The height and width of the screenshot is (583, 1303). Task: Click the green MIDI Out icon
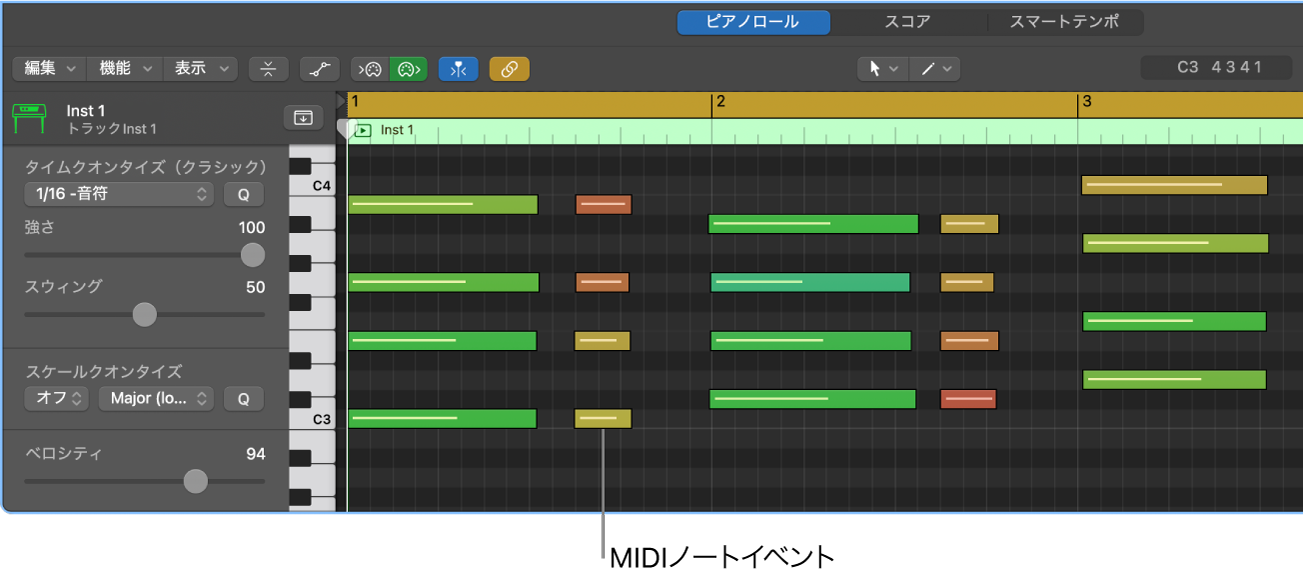[408, 69]
